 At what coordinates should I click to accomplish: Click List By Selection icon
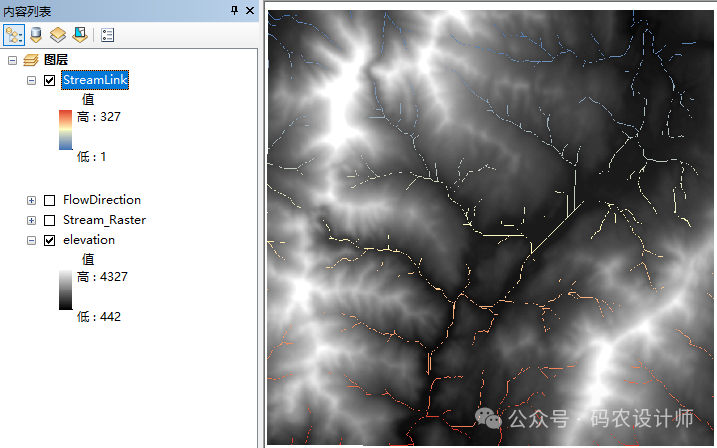pyautogui.click(x=80, y=35)
